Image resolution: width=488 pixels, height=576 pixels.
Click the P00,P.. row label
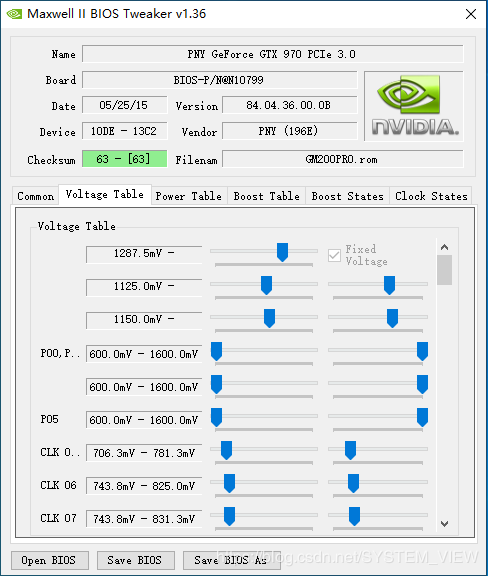[x=60, y=353]
